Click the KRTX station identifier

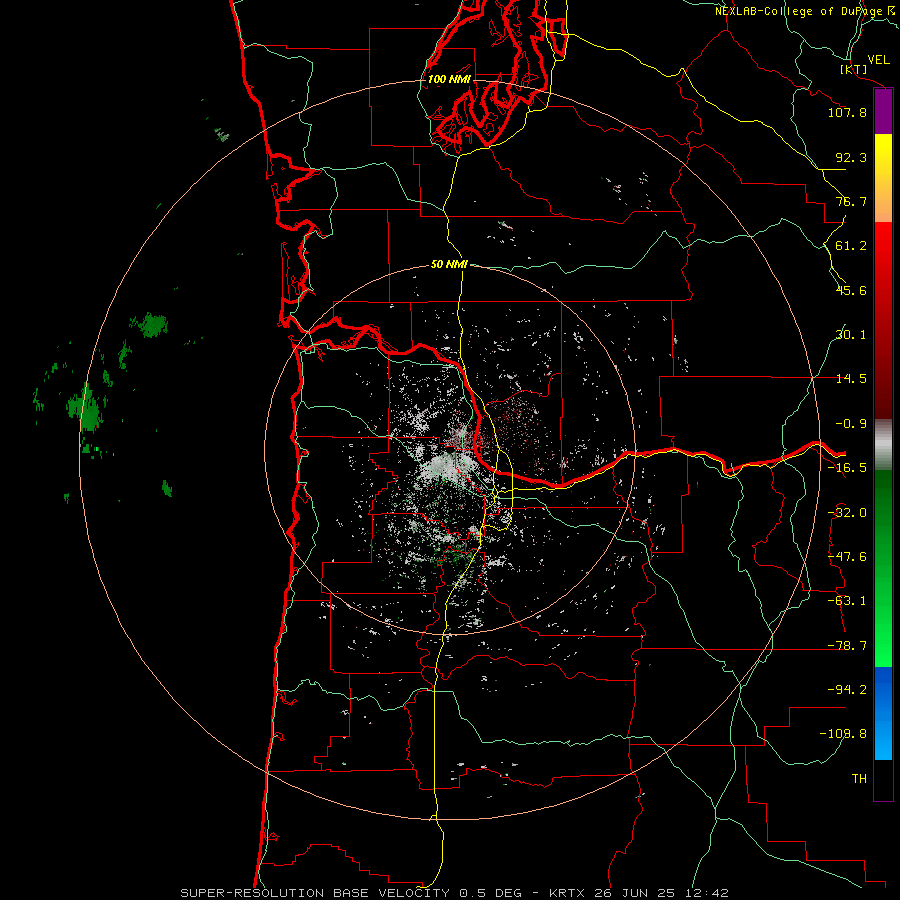tap(566, 893)
